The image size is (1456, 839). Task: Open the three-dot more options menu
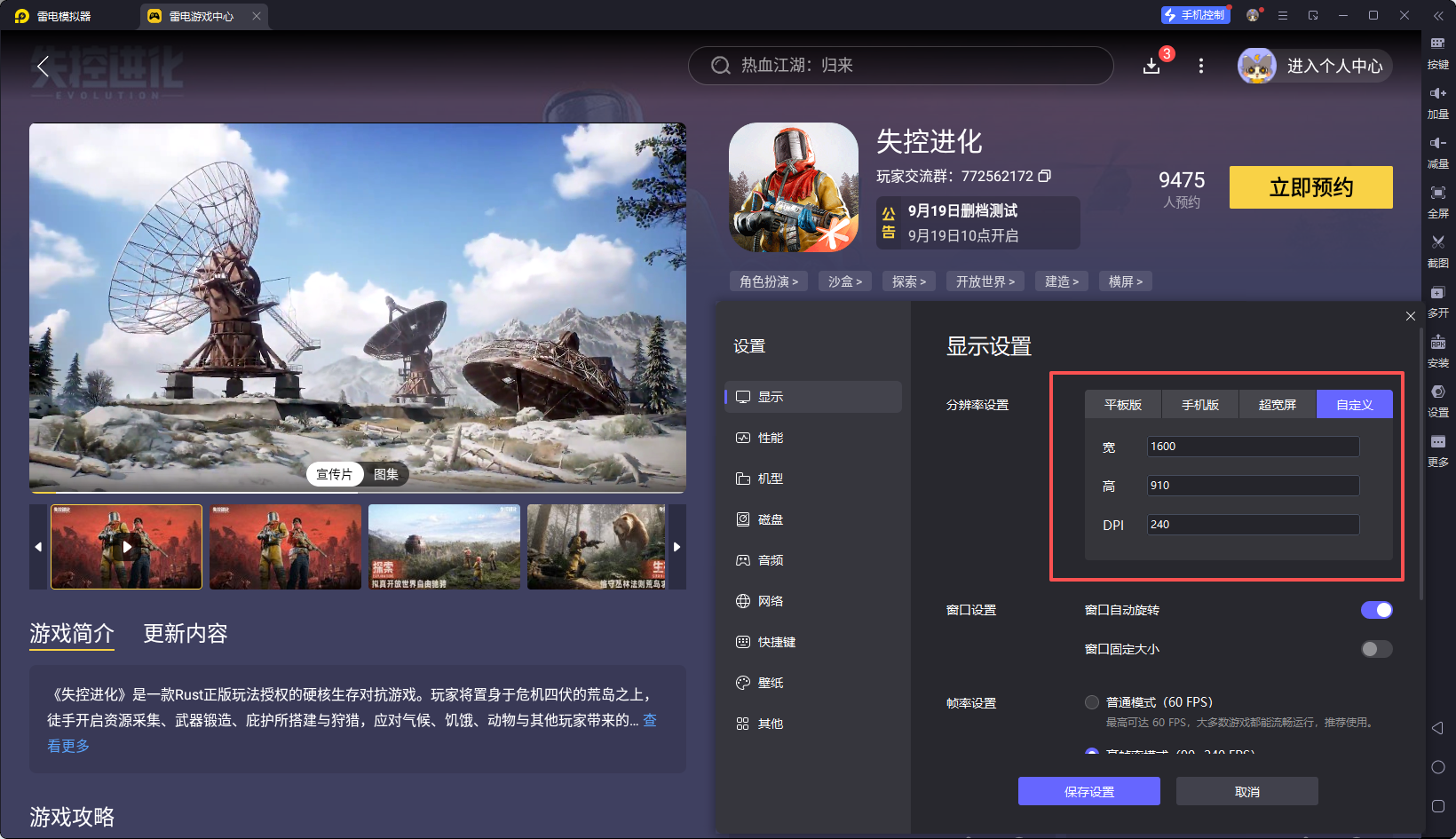point(1201,66)
